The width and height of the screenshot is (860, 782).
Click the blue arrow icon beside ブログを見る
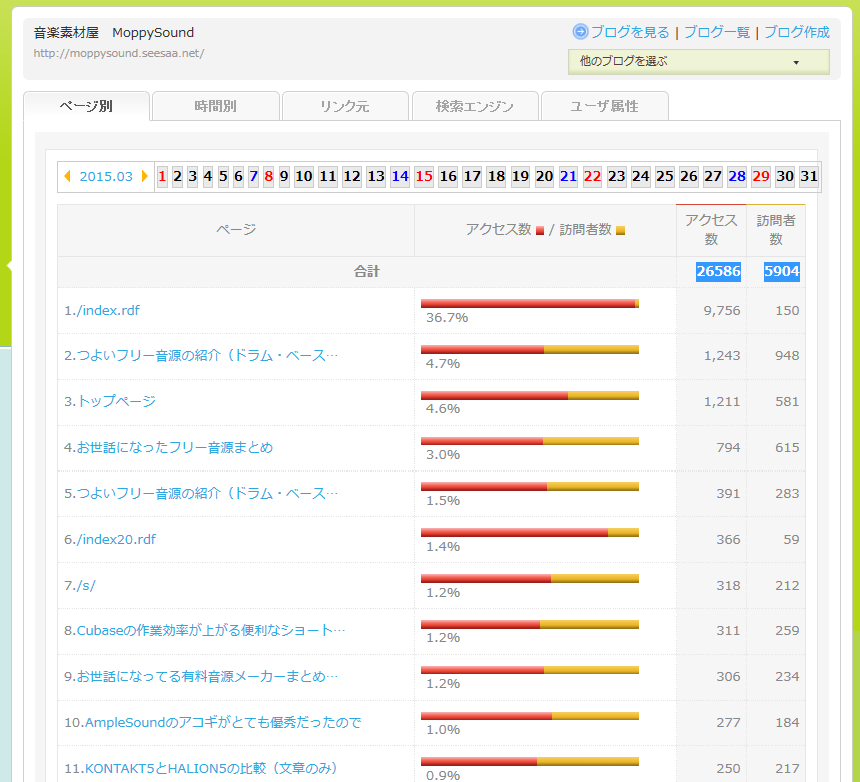click(580, 32)
